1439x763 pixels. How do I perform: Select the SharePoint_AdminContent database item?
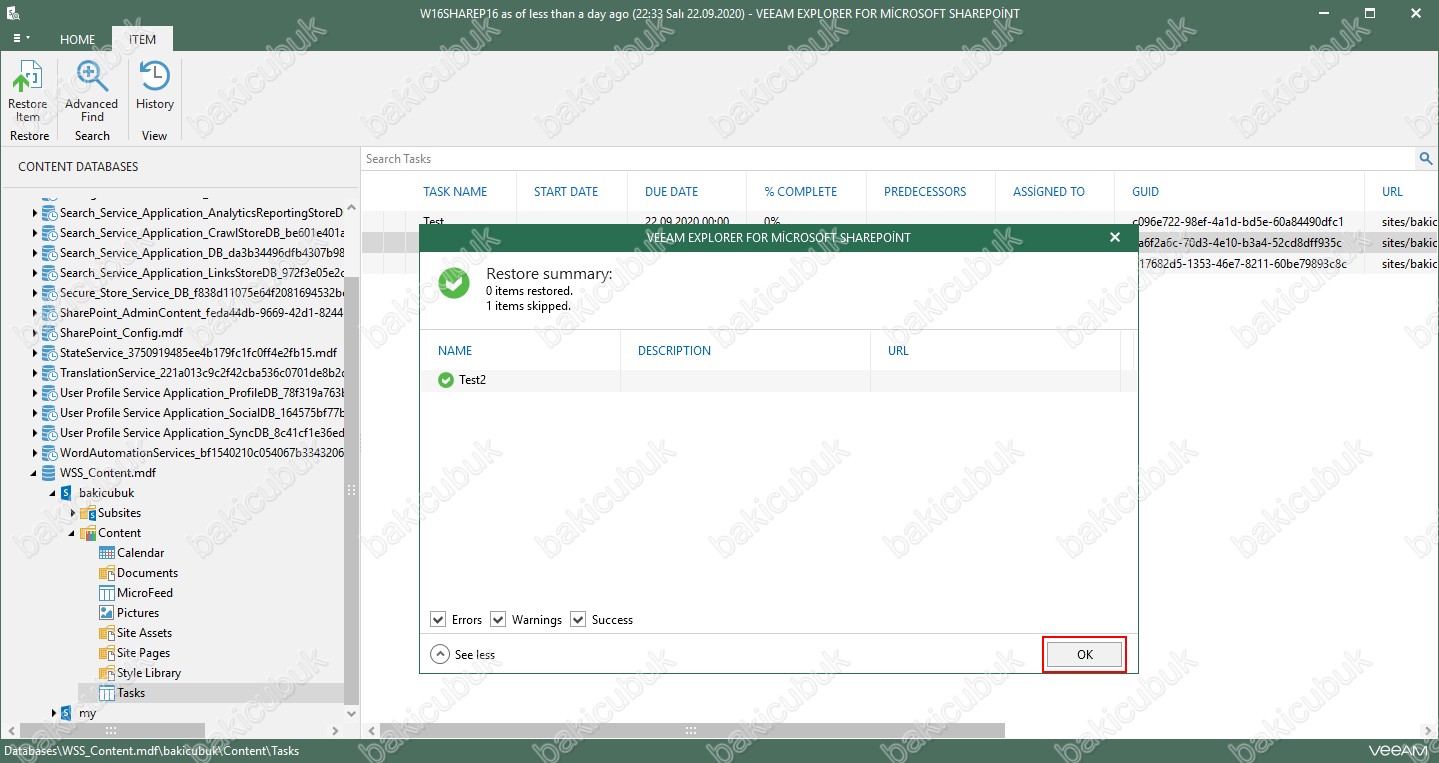click(202, 313)
